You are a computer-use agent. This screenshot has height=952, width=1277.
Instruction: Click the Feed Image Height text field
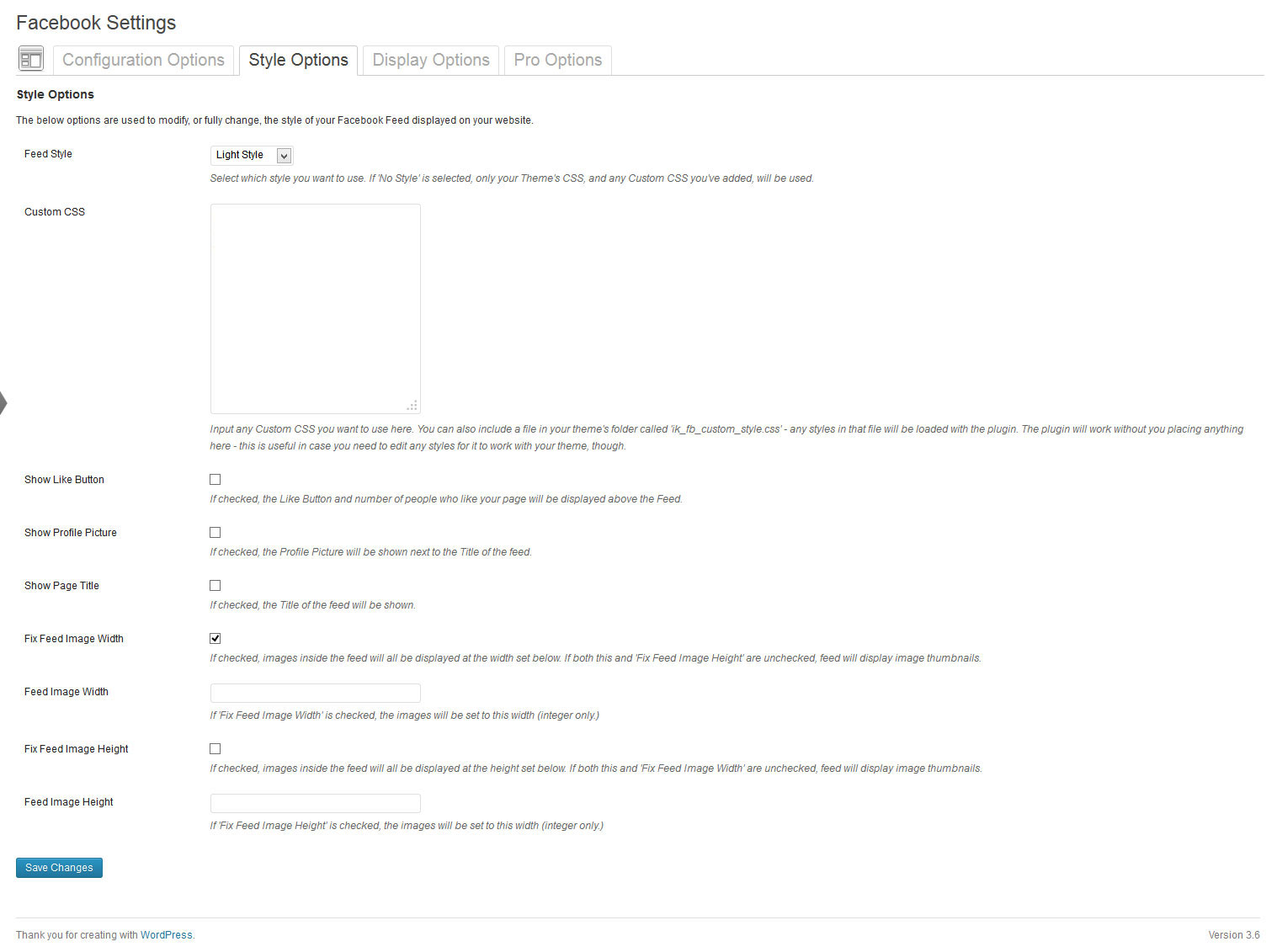point(315,803)
